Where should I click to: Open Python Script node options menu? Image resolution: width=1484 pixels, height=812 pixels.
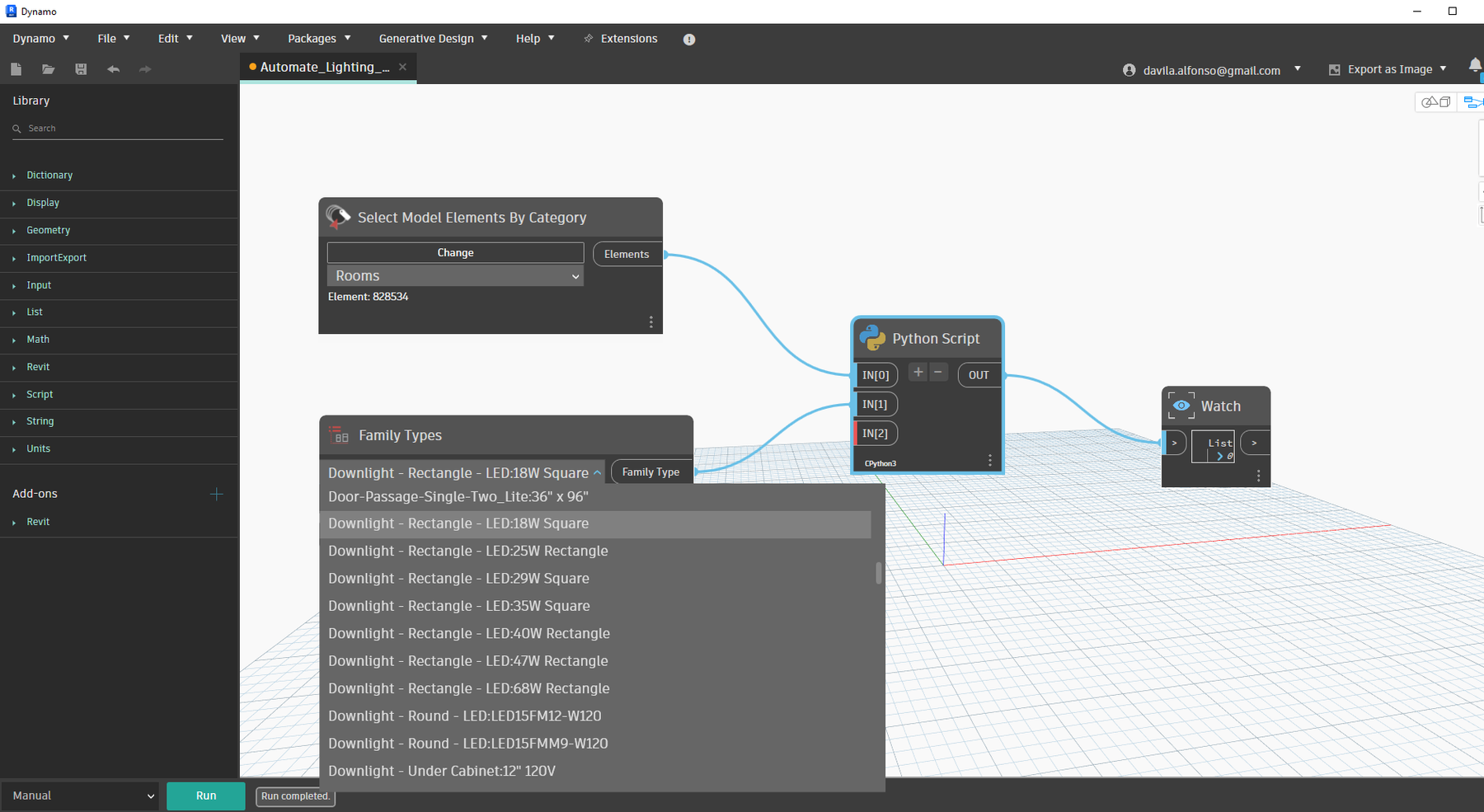point(990,460)
